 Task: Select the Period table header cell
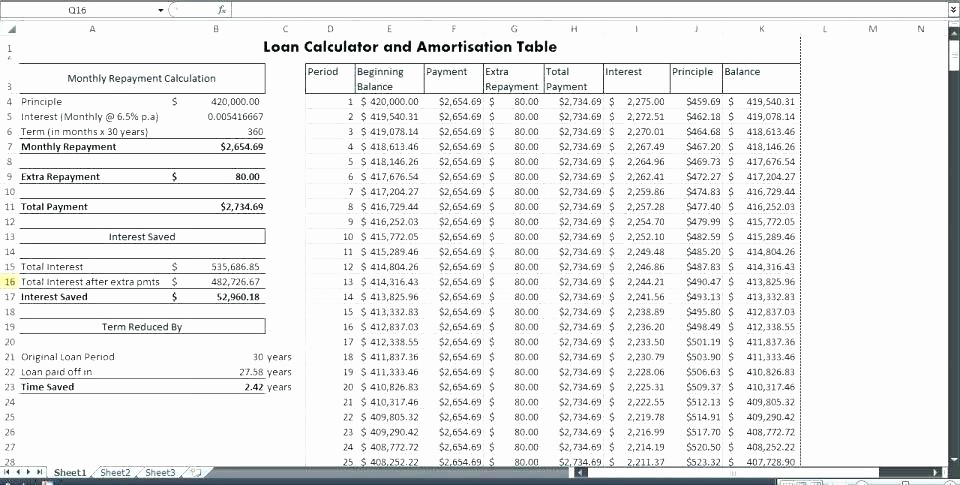[330, 78]
